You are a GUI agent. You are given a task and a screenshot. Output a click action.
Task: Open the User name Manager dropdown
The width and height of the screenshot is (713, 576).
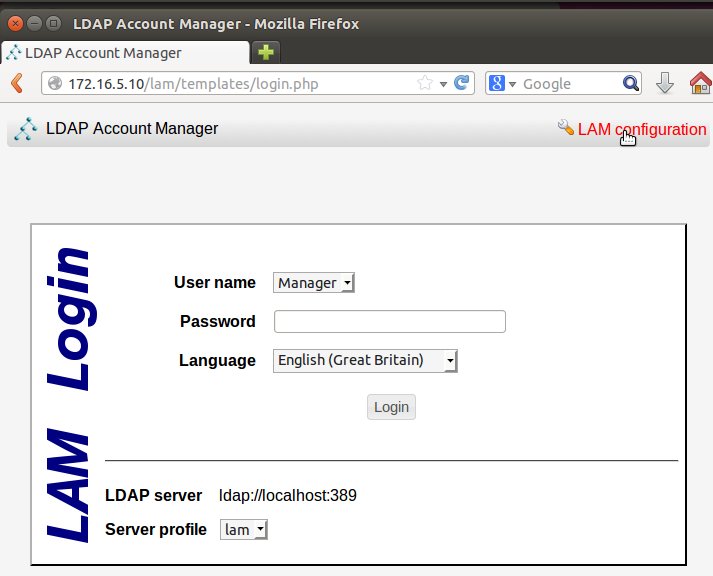313,283
